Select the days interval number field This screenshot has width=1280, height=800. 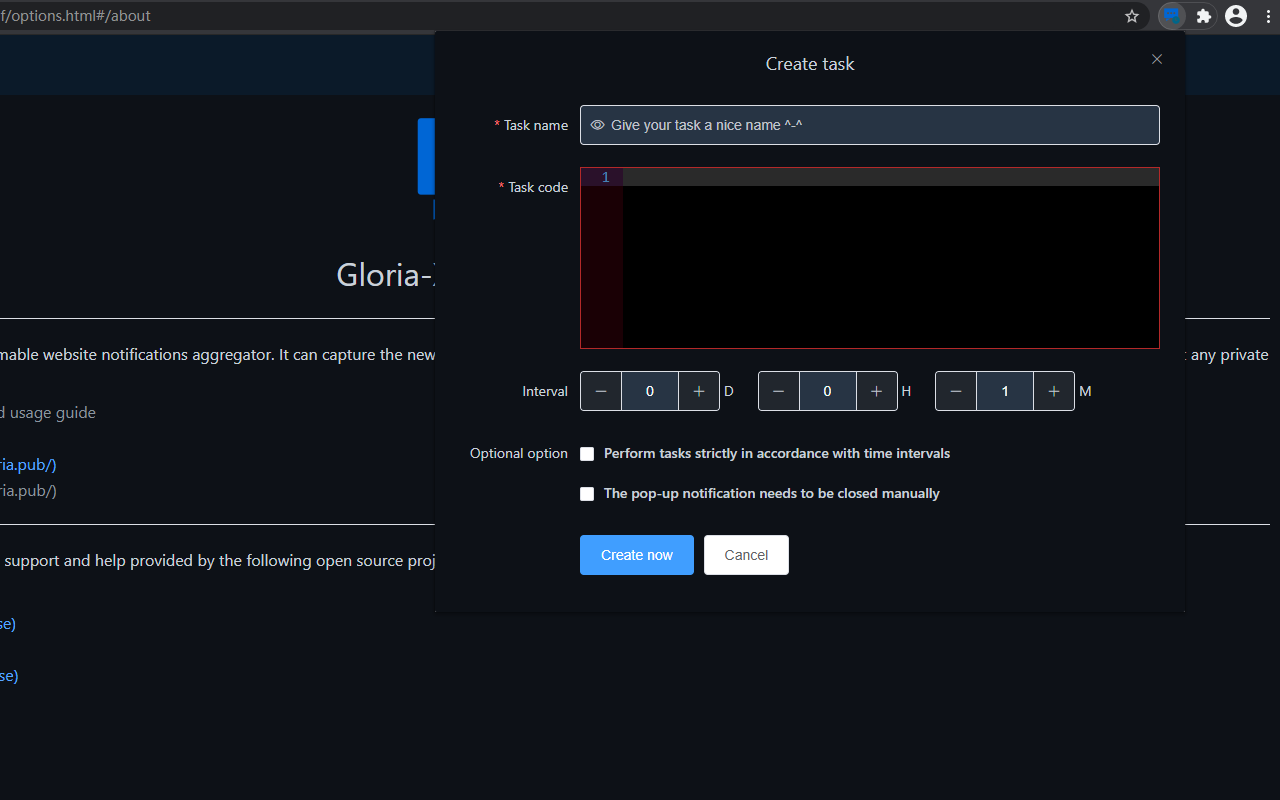[x=650, y=391]
